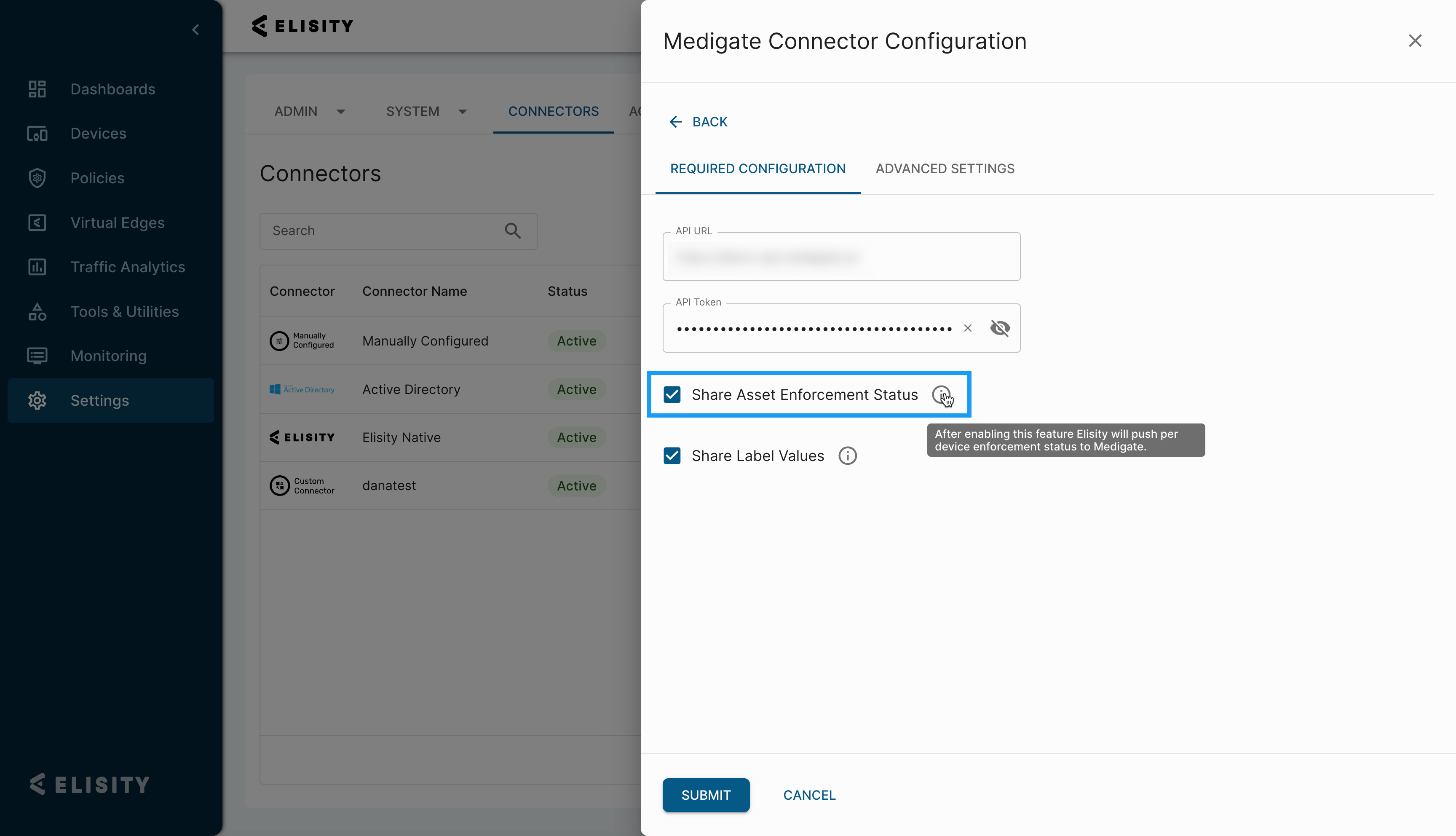Select the Elisity Native connector logo
This screenshot has width=1456, height=836.
[302, 437]
